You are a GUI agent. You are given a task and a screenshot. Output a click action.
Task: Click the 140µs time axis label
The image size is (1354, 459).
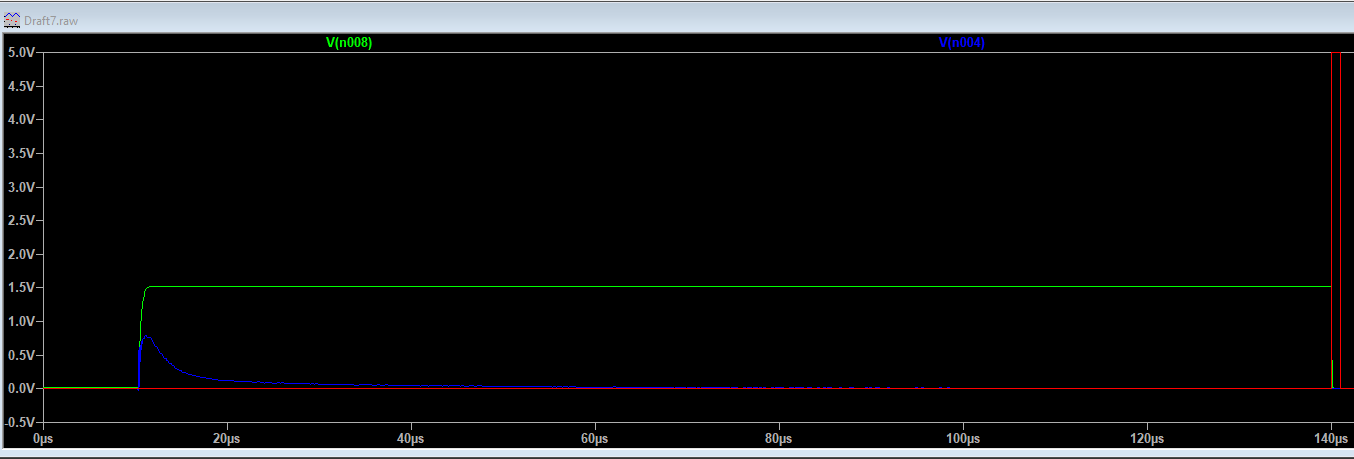(x=1330, y=439)
